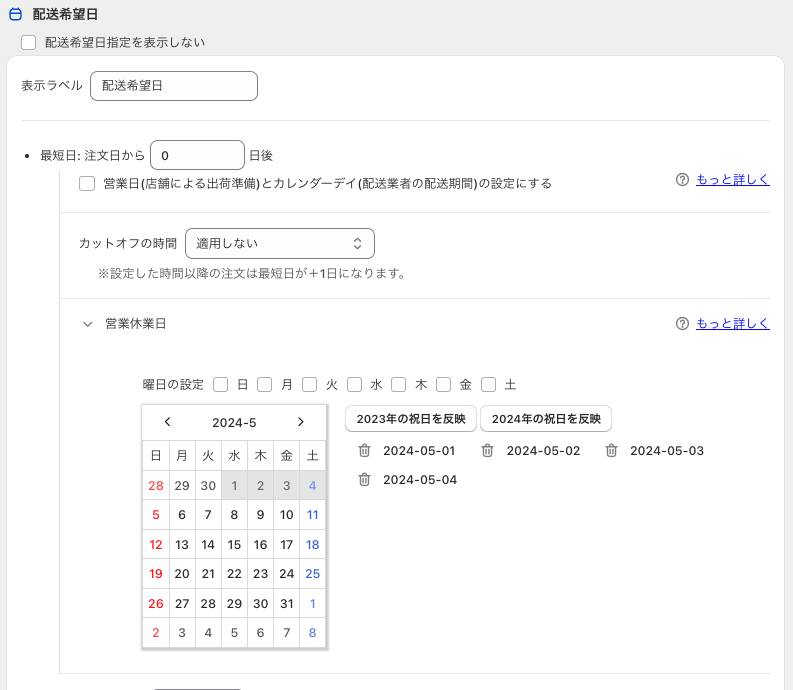Select Sunday April 28 in first calendar row

[156, 486]
